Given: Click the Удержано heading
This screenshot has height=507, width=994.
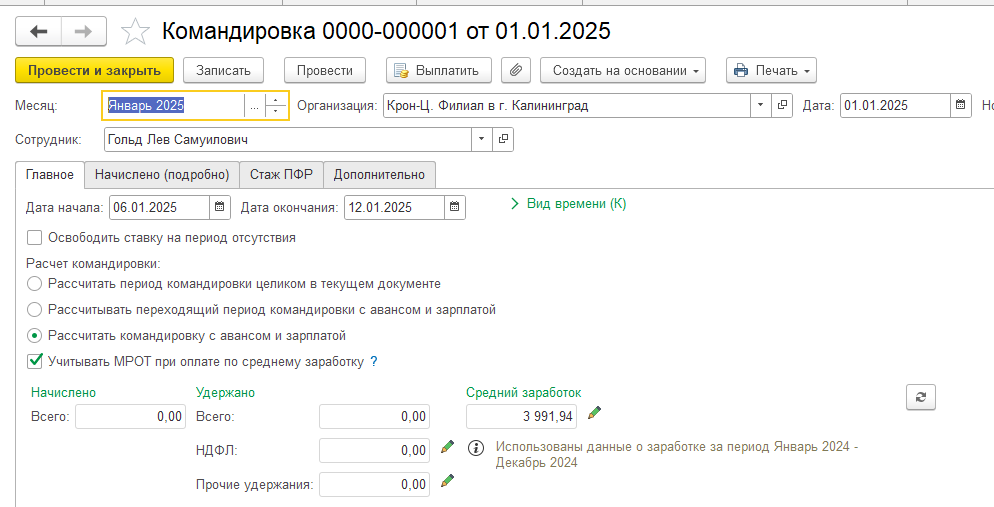Looking at the screenshot, I should pyautogui.click(x=225, y=393).
